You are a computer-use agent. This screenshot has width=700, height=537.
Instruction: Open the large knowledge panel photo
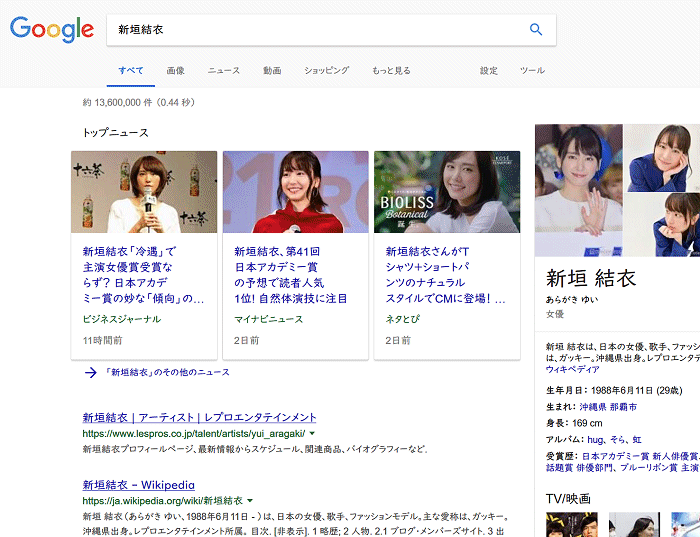click(579, 191)
